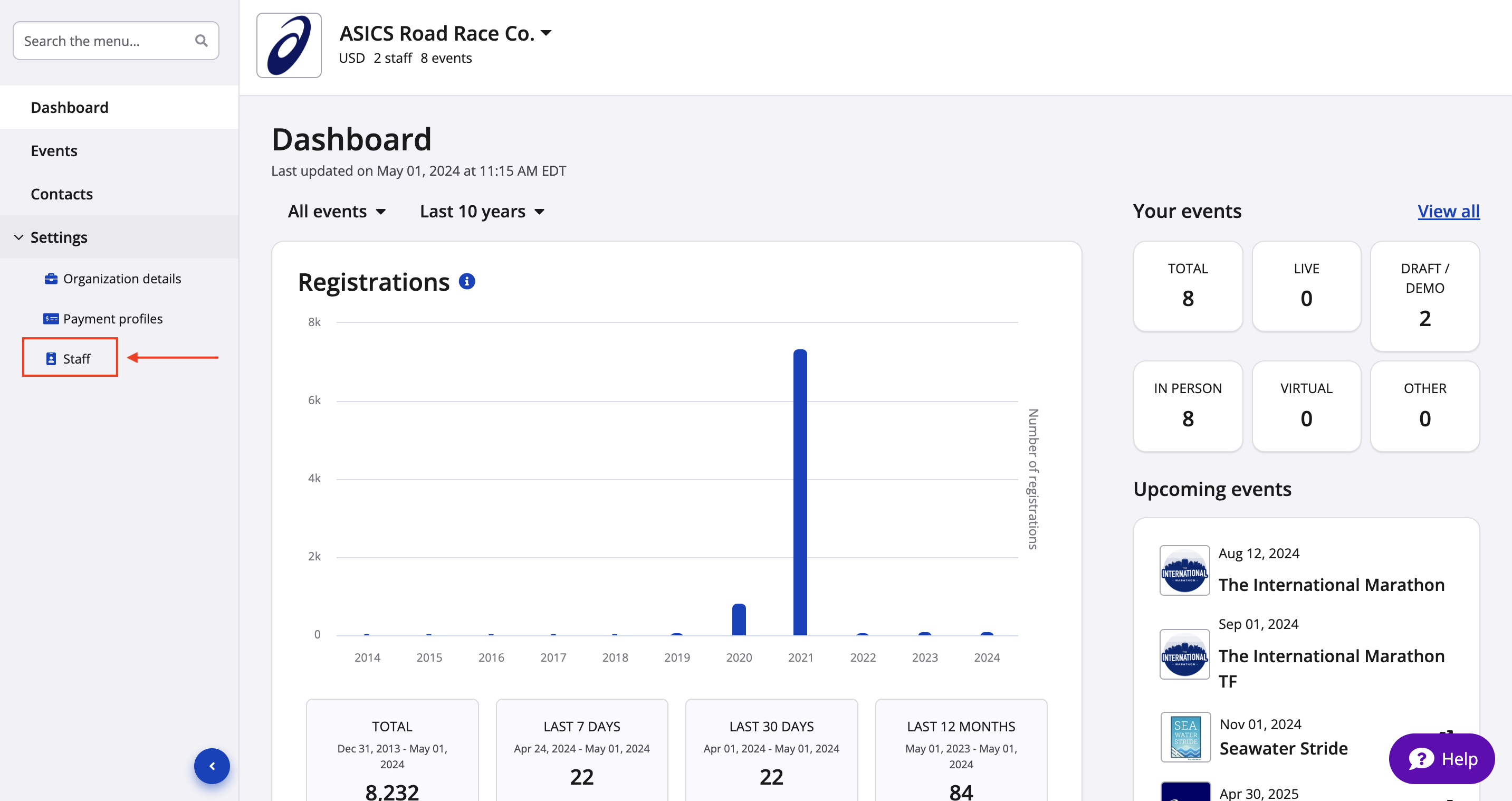Image resolution: width=1512 pixels, height=801 pixels.
Task: Open The International Marathon Aug 12 event
Action: click(x=1331, y=584)
